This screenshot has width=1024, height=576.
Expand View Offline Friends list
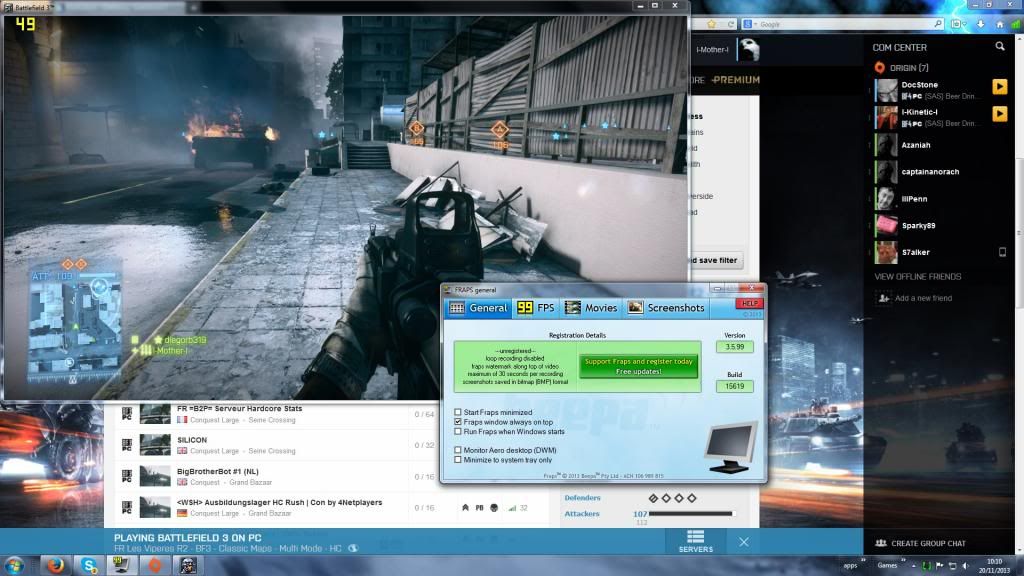[x=917, y=276]
